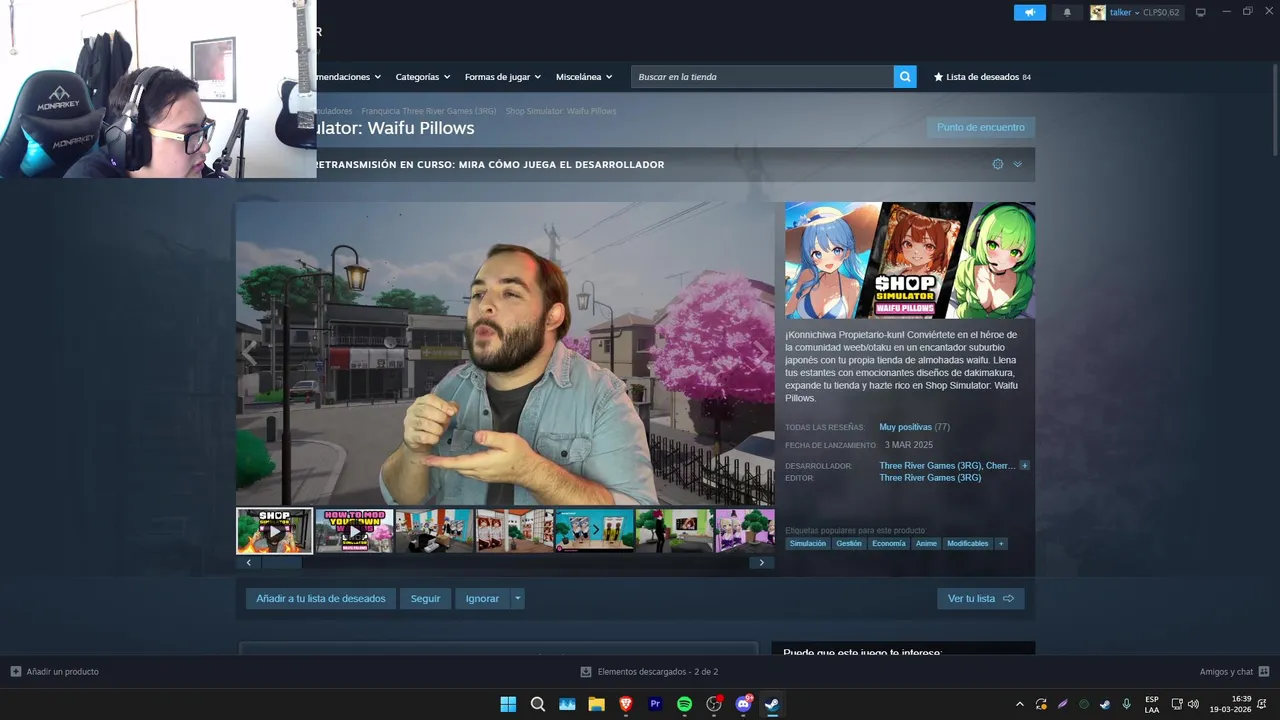Open the Miscelánea menu
Image resolution: width=1280 pixels, height=720 pixels.
584,77
